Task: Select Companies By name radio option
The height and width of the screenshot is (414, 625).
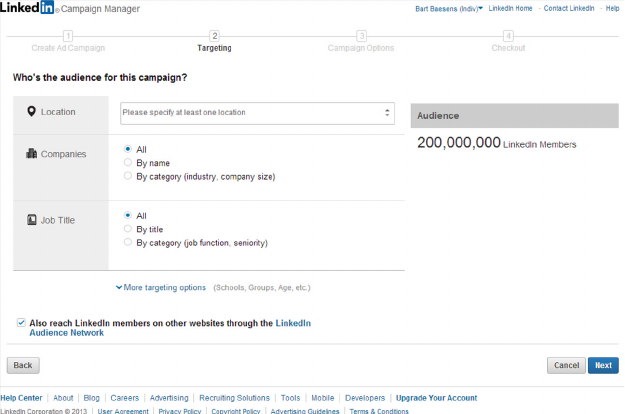Action: point(127,162)
